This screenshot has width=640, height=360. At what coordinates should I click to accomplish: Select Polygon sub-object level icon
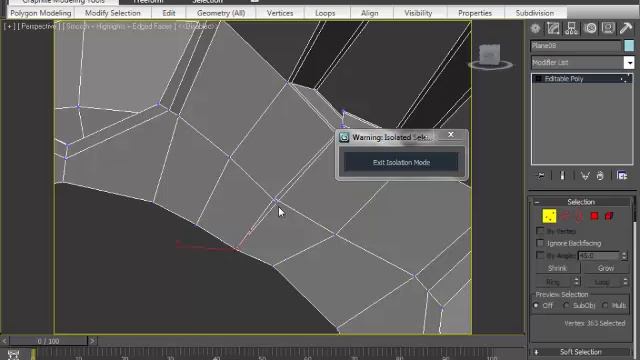tap(594, 216)
